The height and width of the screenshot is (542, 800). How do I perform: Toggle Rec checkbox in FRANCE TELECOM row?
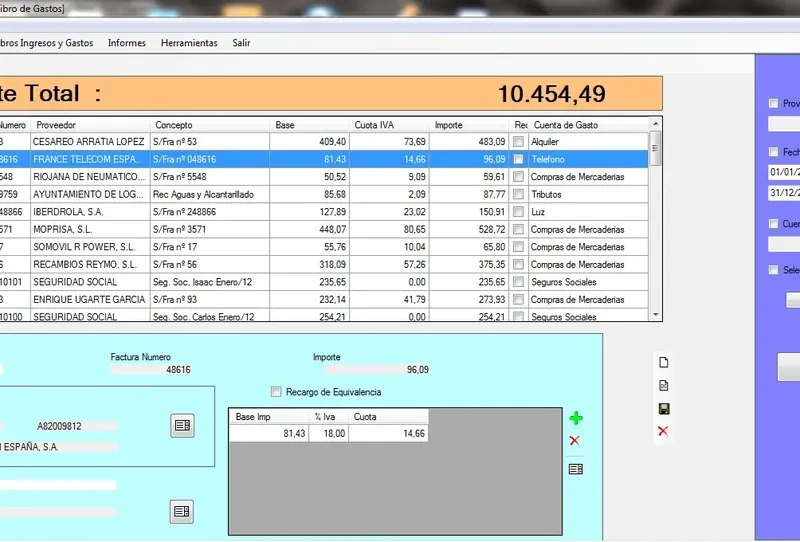(518, 159)
